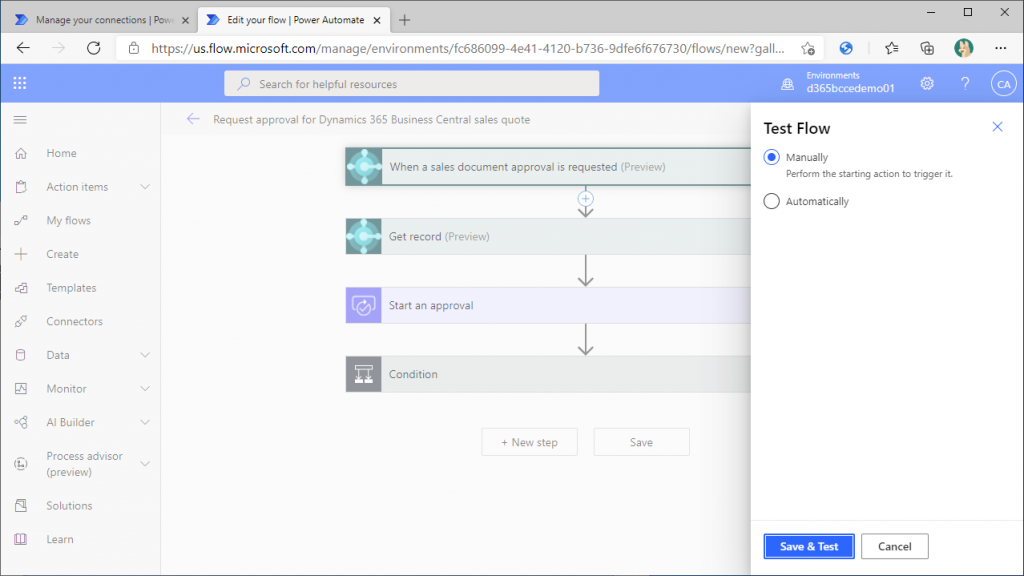Expand the Action items chevron
Image resolution: width=1024 pixels, height=576 pixels.
point(145,187)
